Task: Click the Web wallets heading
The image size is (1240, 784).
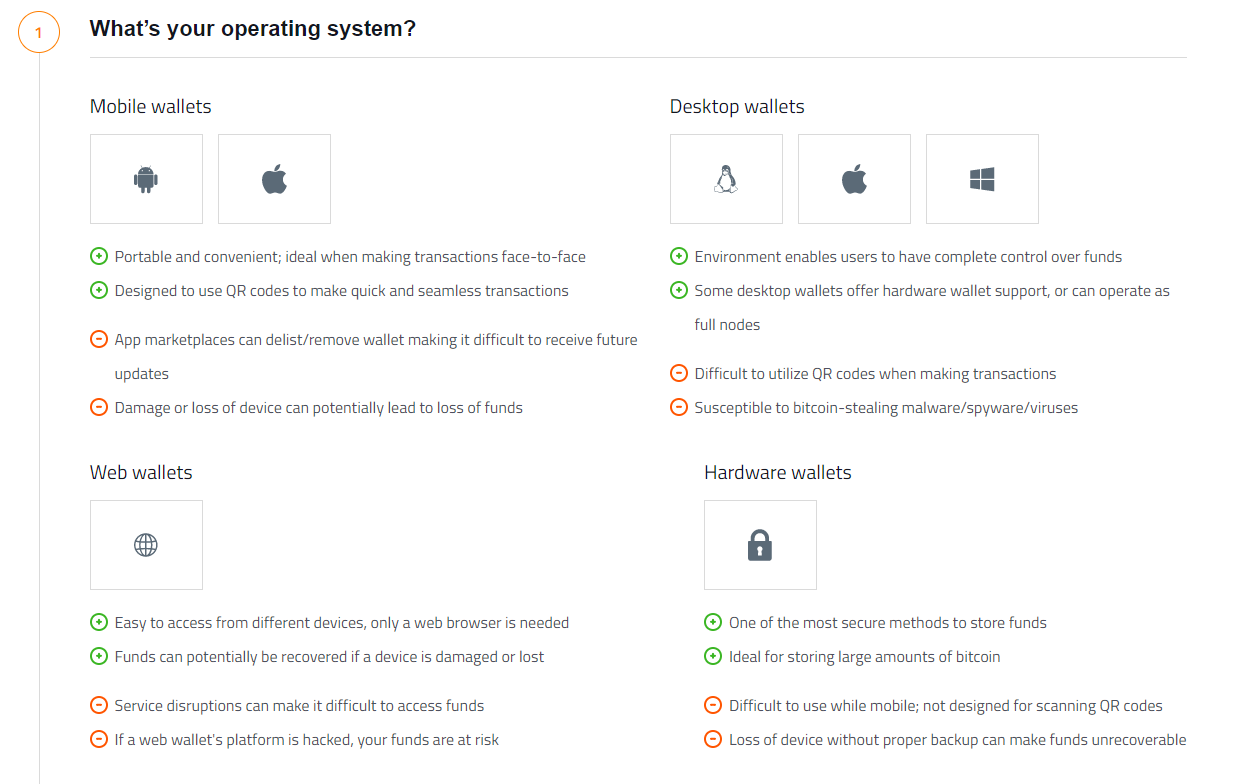Action: tap(141, 473)
